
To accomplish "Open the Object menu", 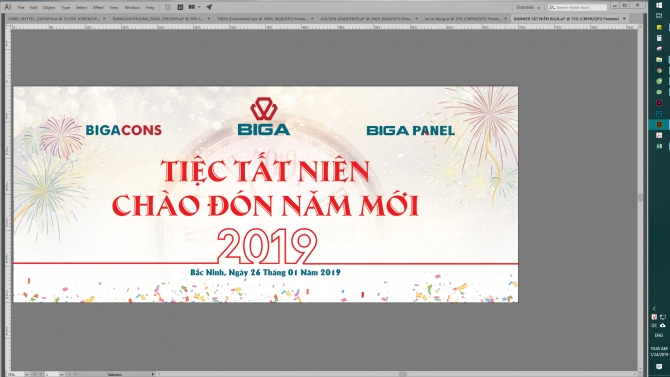I will [x=49, y=7].
